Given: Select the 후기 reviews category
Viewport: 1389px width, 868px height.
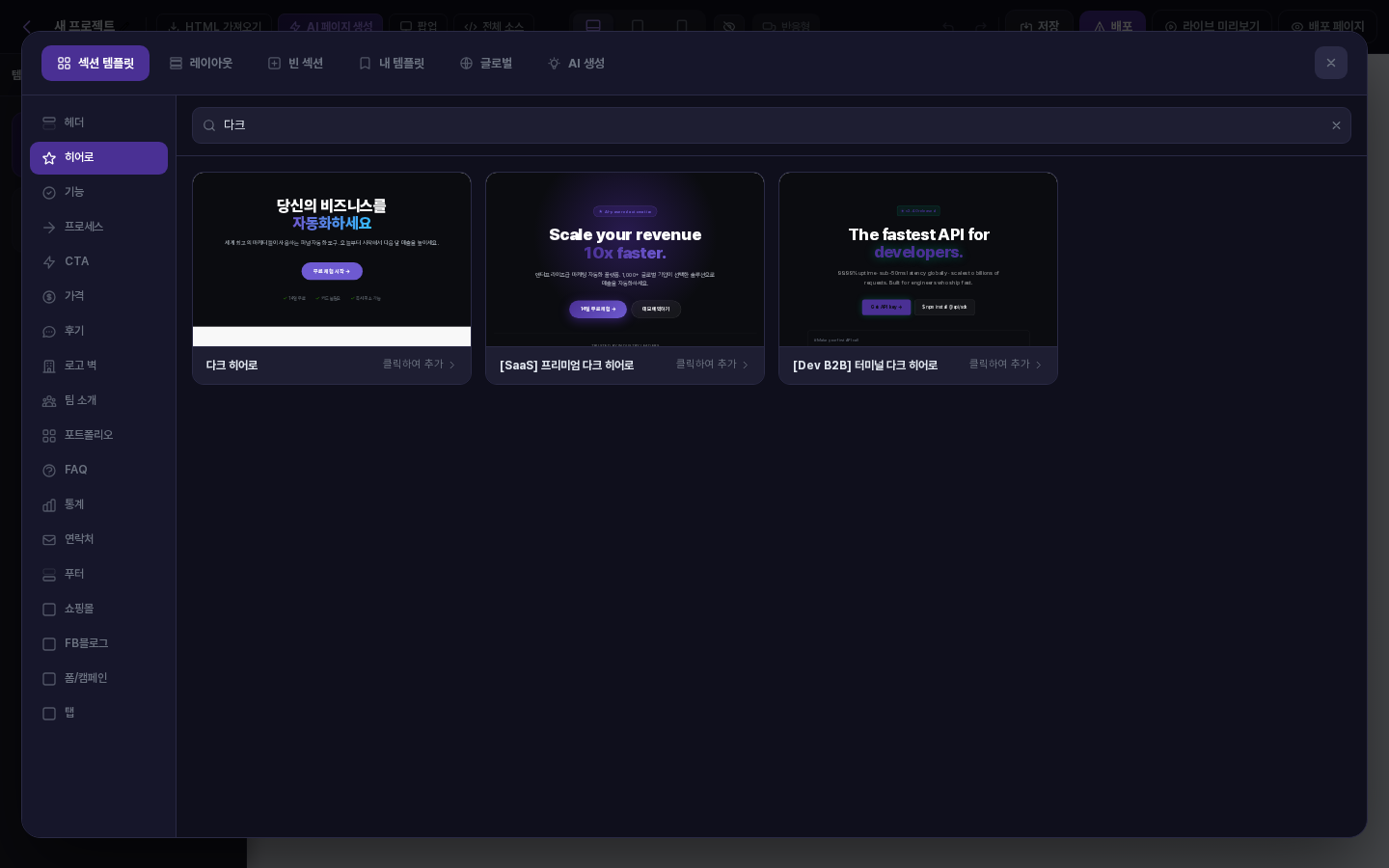Looking at the screenshot, I should tap(98, 331).
